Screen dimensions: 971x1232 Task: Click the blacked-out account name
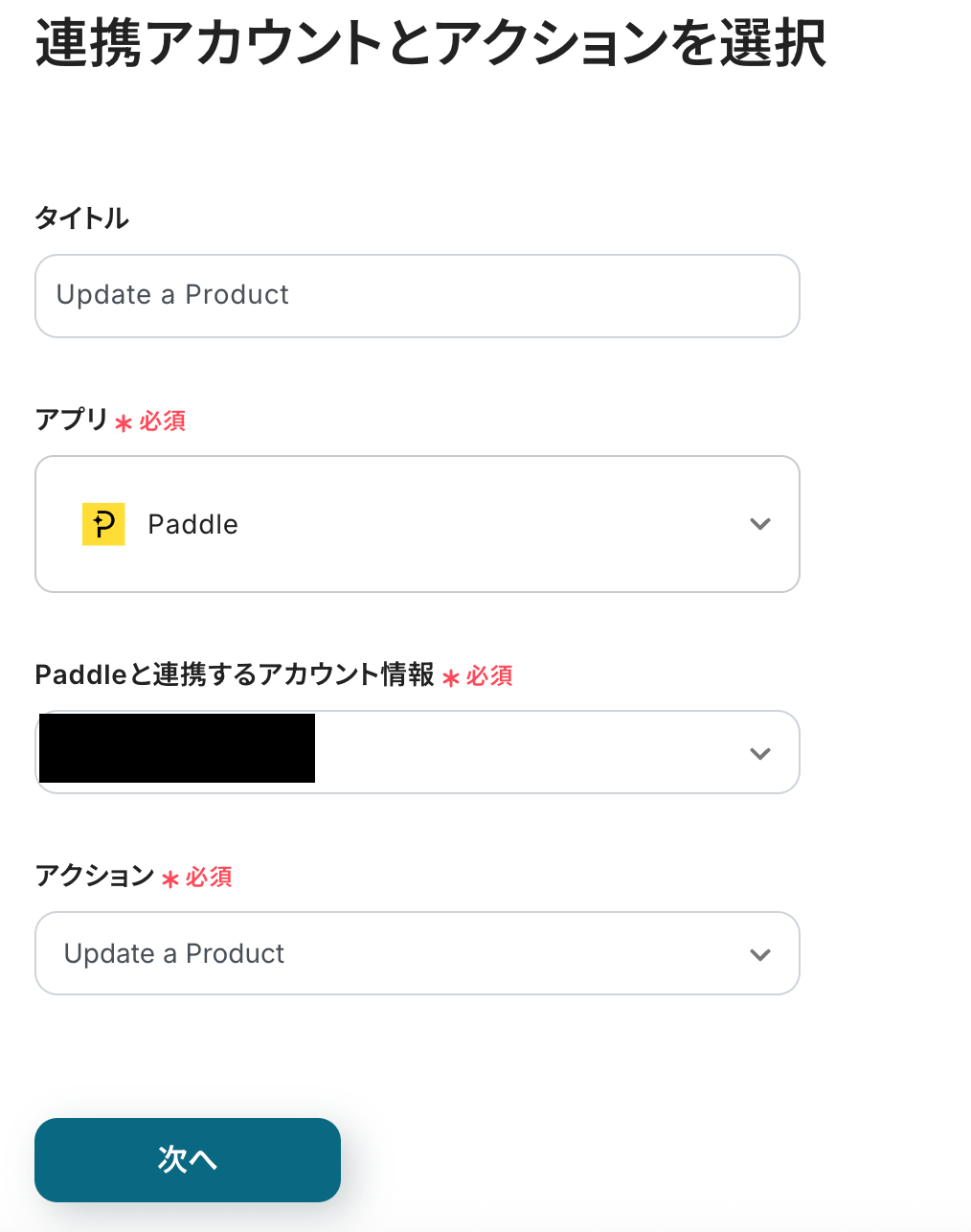point(177,748)
